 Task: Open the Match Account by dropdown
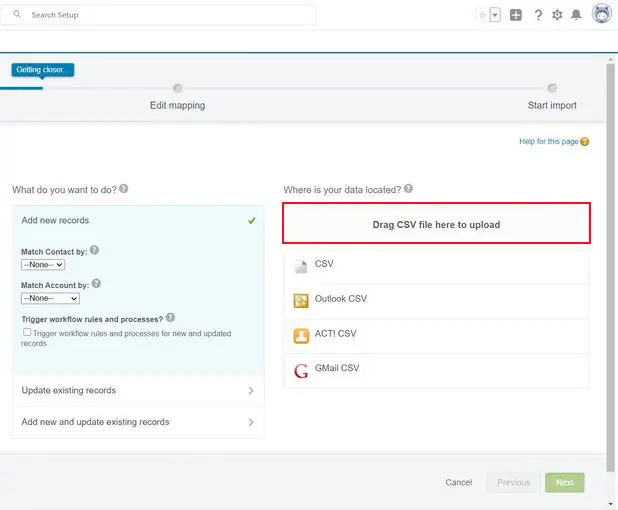pyautogui.click(x=50, y=298)
